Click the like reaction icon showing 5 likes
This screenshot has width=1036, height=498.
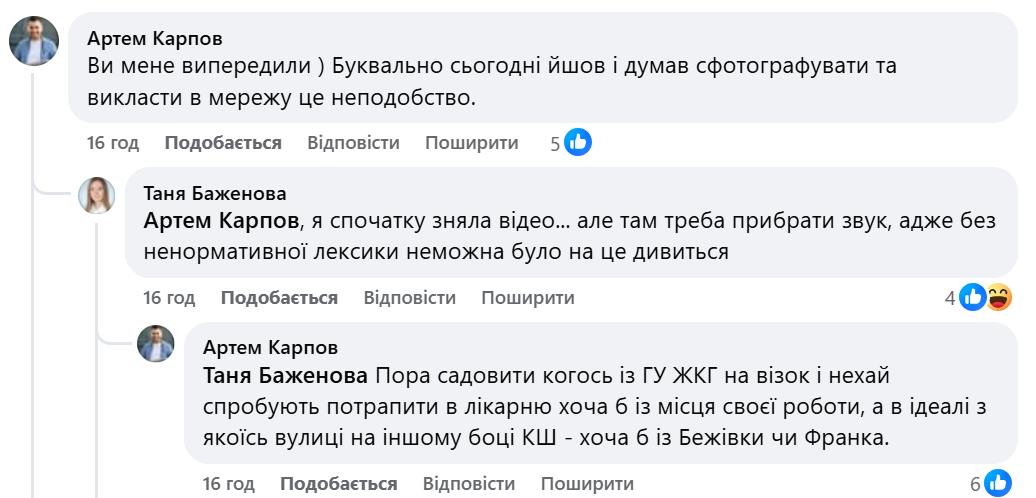[x=578, y=143]
